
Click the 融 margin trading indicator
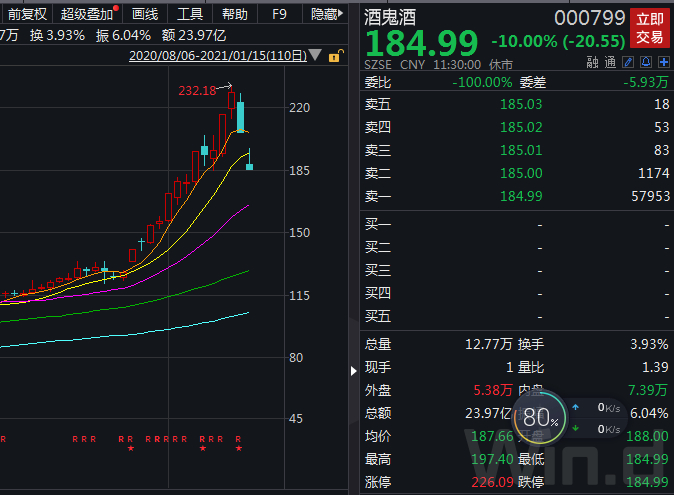[x=593, y=63]
